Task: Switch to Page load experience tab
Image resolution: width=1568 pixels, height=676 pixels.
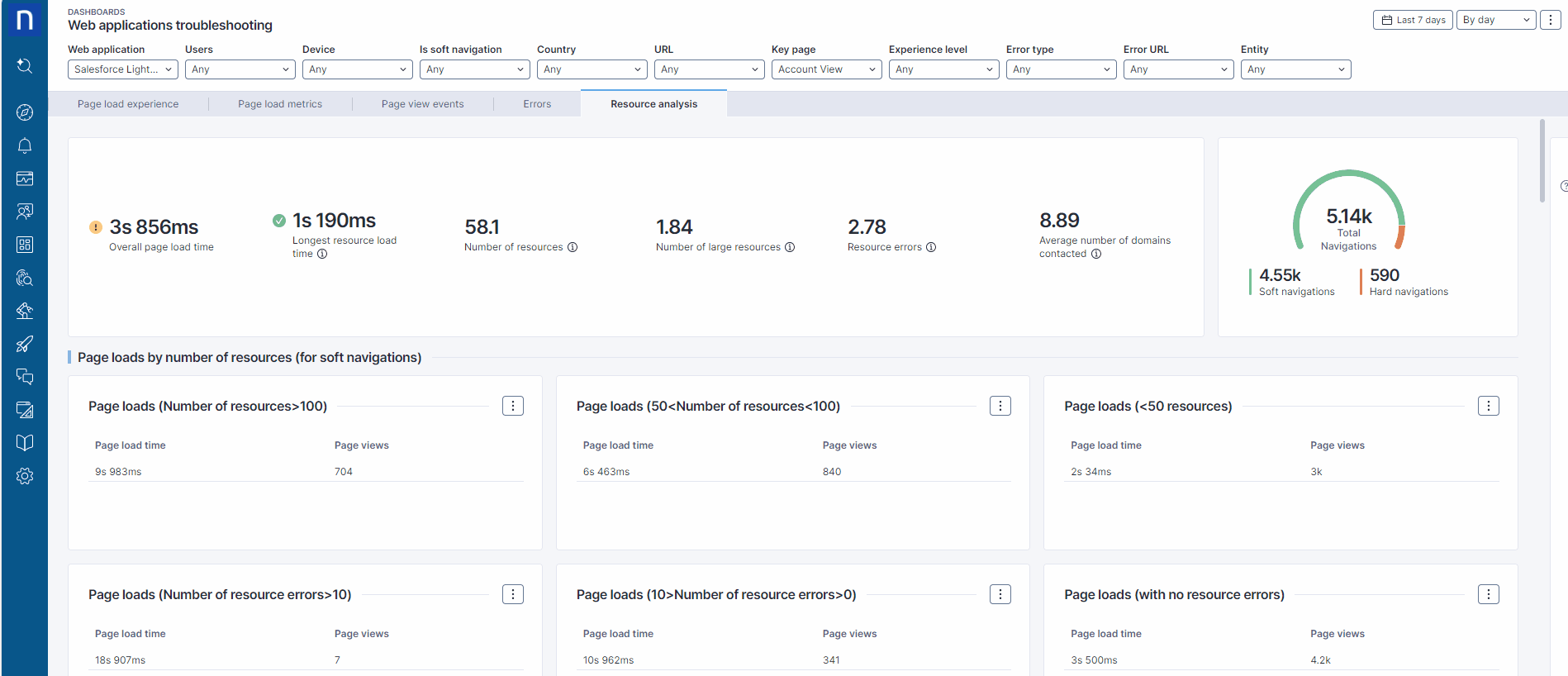Action: click(x=128, y=104)
